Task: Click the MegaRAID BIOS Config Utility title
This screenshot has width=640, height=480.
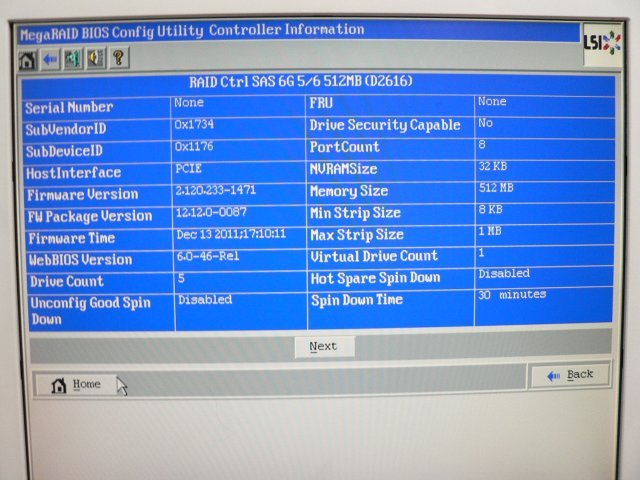Action: (192, 31)
